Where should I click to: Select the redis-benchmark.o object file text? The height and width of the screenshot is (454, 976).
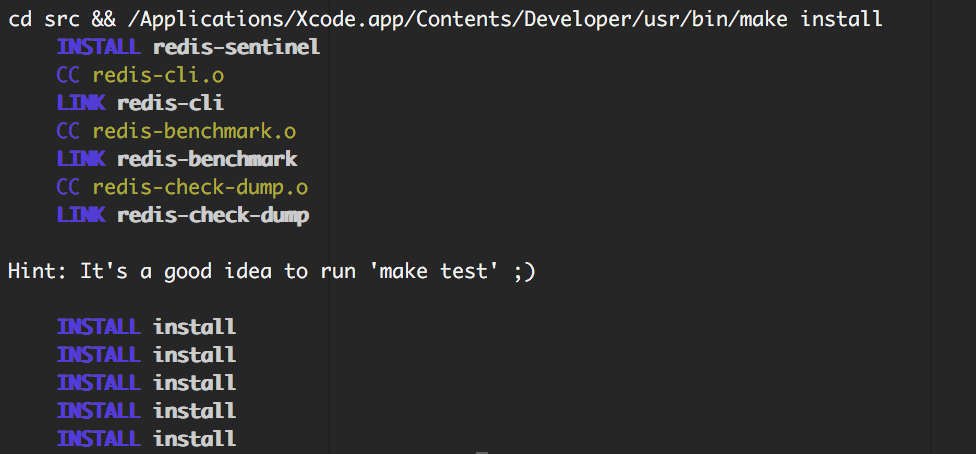[194, 131]
